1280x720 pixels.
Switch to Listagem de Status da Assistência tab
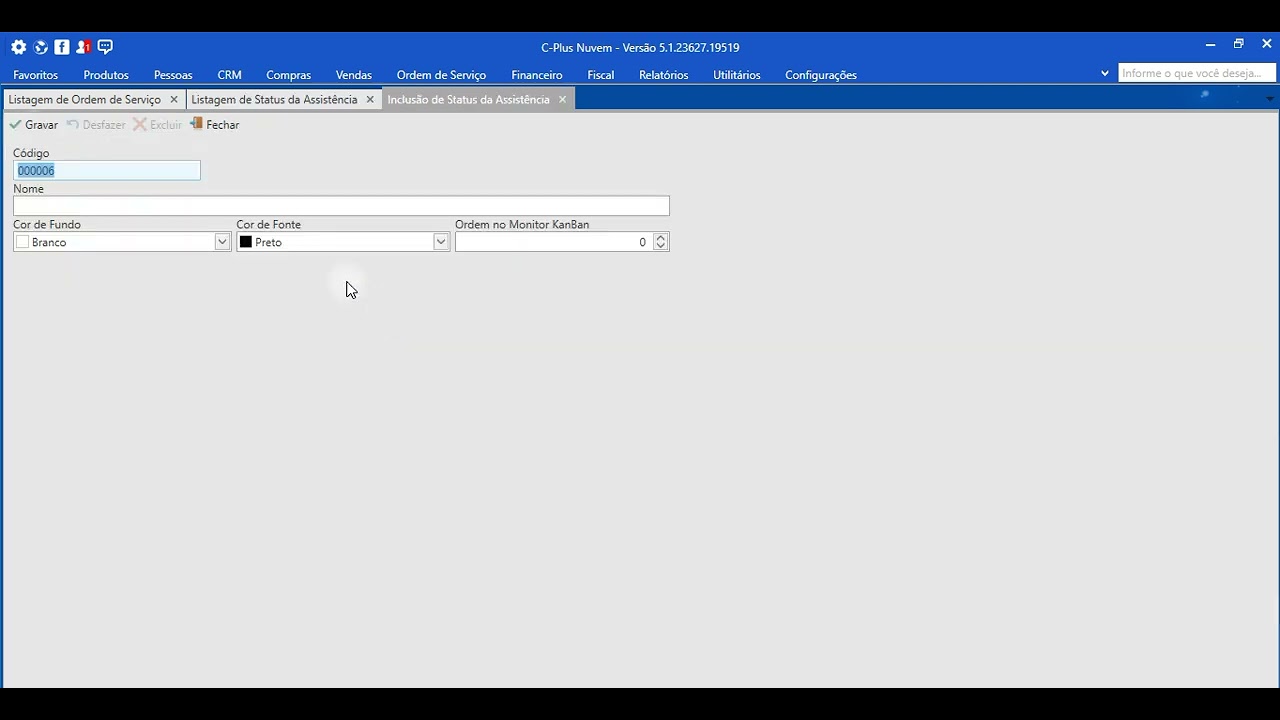click(x=274, y=100)
